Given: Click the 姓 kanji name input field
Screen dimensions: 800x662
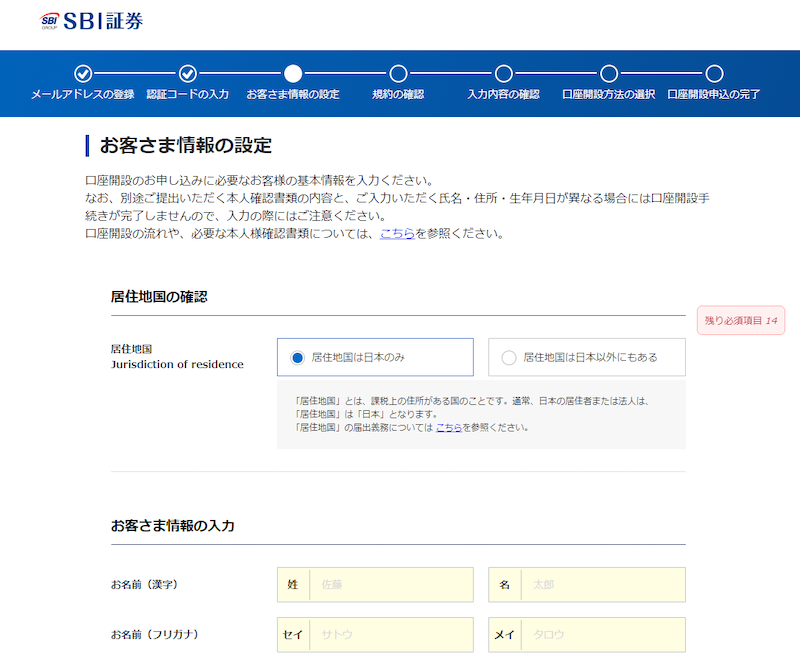Looking at the screenshot, I should [391, 585].
